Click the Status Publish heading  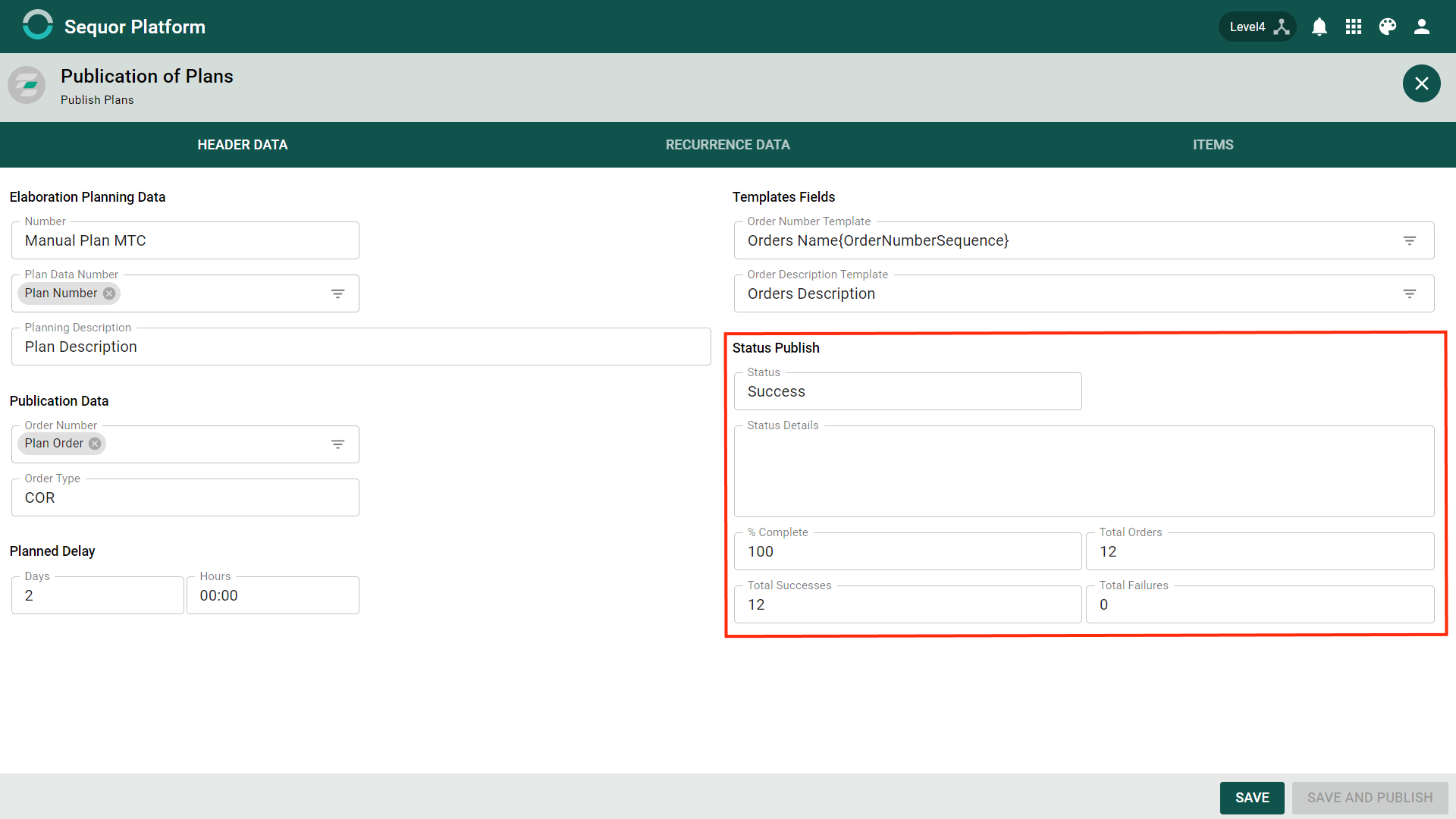tap(776, 348)
